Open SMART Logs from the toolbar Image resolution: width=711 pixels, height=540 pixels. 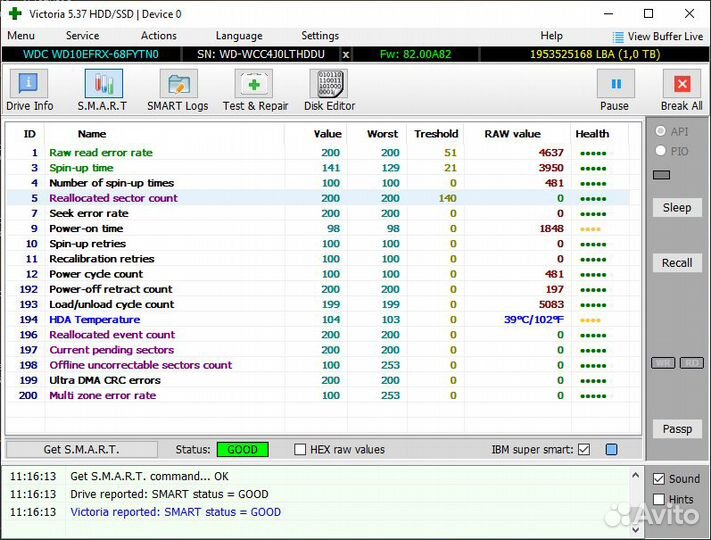click(x=177, y=91)
